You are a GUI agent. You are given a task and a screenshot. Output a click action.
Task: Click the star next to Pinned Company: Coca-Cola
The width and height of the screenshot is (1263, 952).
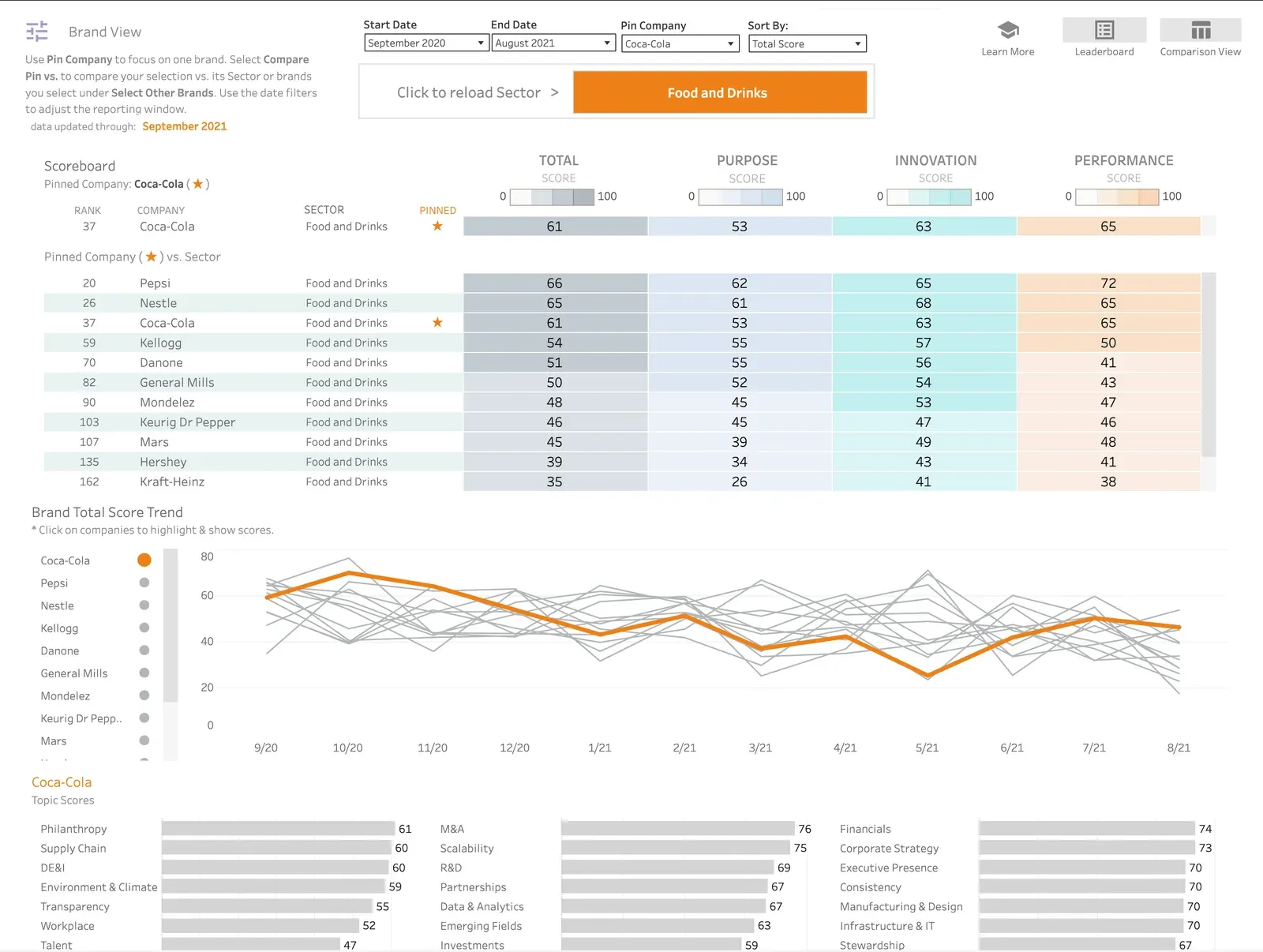pyautogui.click(x=198, y=184)
